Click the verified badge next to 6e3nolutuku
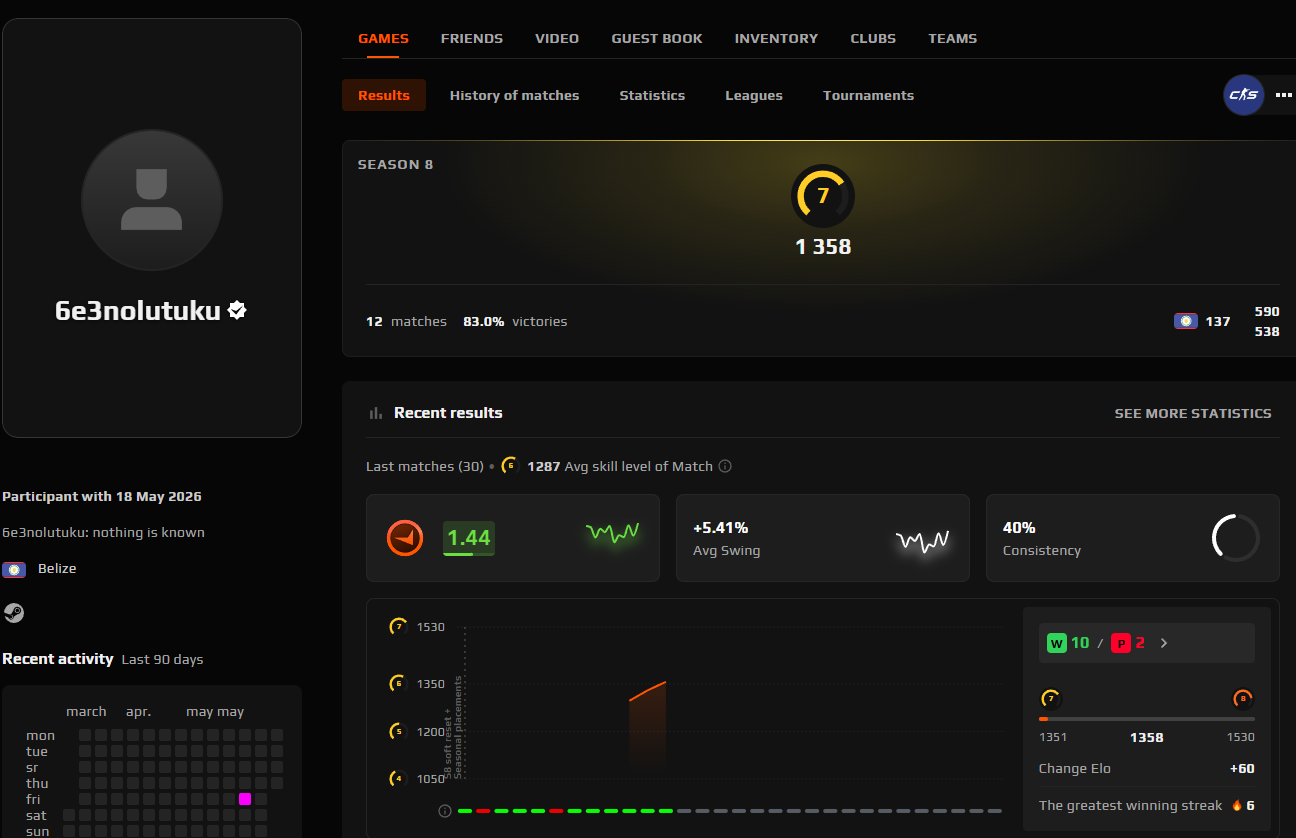This screenshot has width=1296, height=838. [x=237, y=310]
